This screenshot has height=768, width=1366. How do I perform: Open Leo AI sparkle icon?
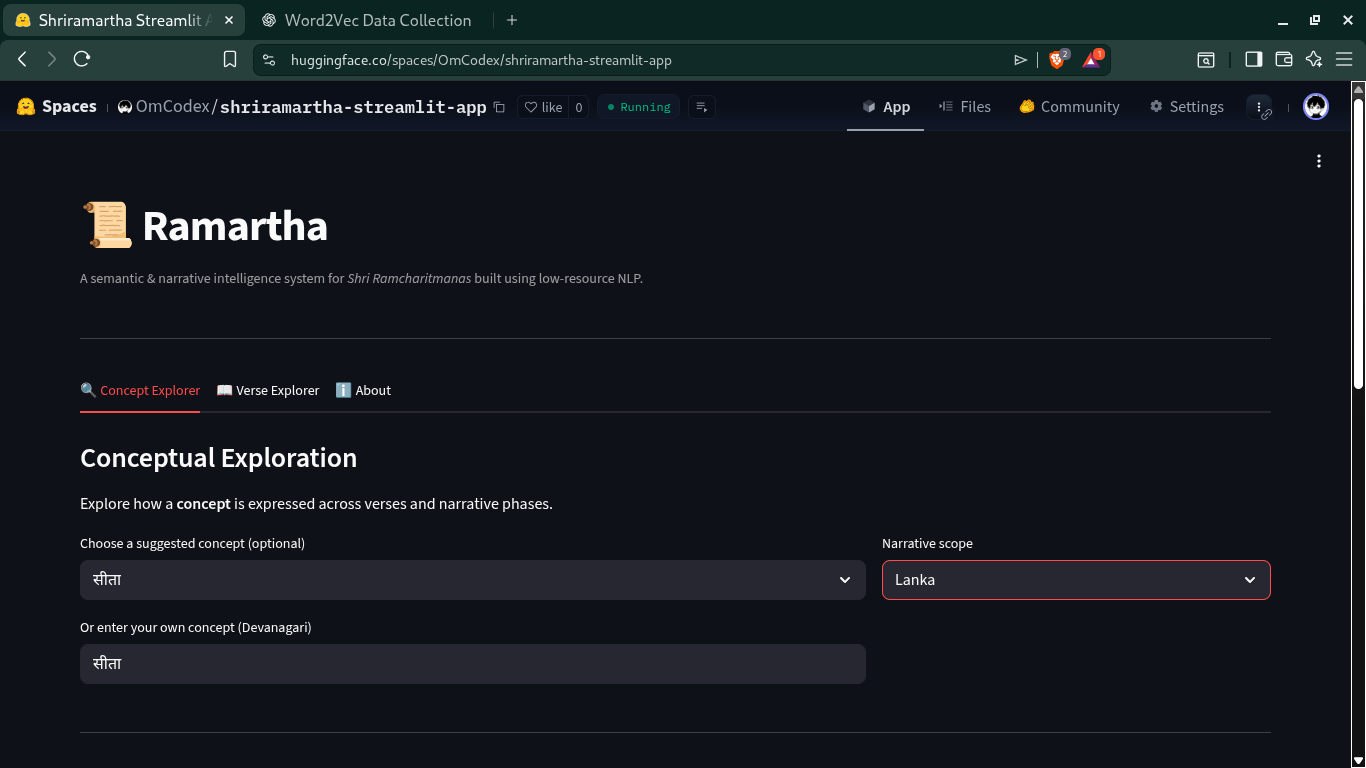(1314, 60)
